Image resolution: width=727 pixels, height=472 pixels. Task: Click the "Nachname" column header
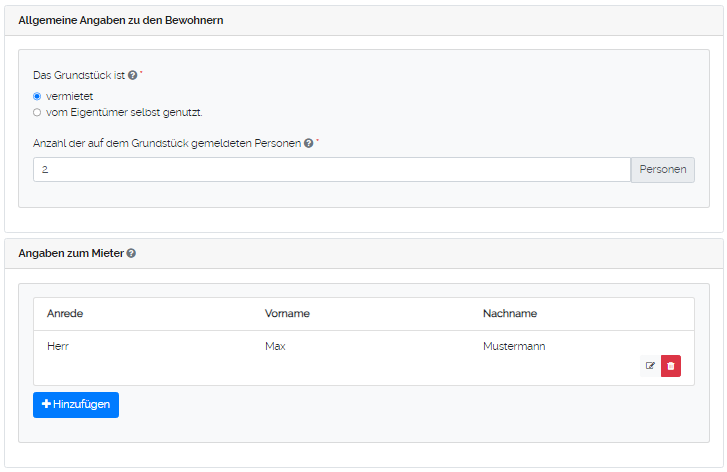click(x=510, y=314)
